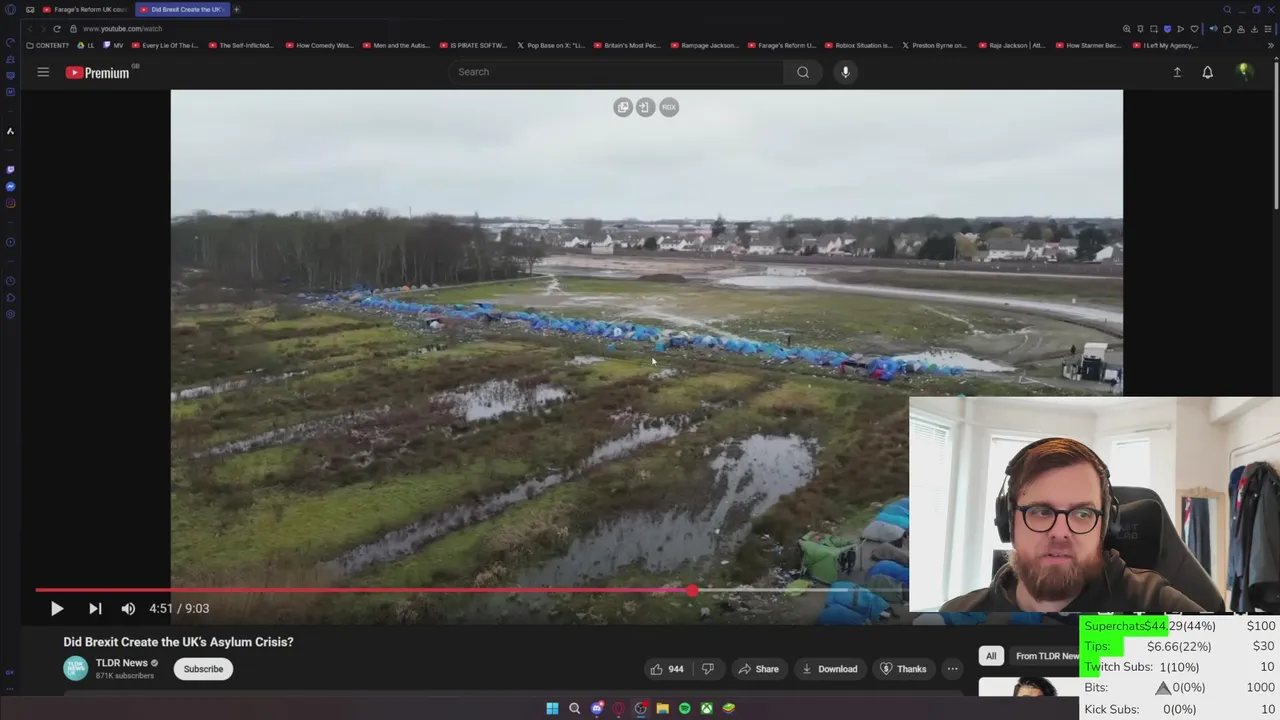Expand the bookmarks bar overflow chevron
This screenshot has width=1280, height=720.
pos(1271,45)
